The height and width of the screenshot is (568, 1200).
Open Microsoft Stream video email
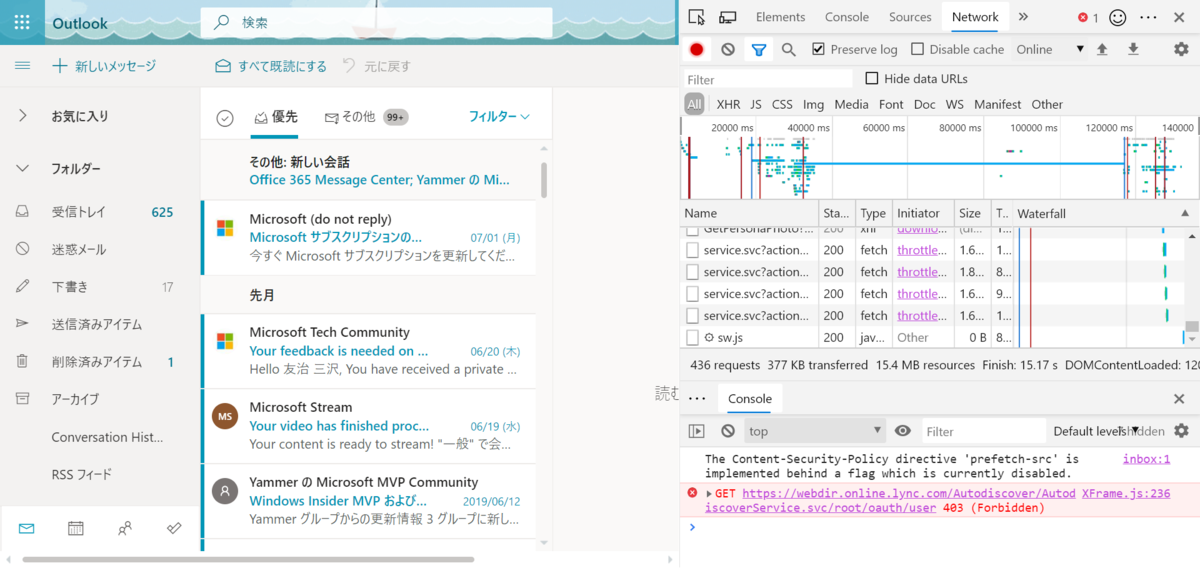click(x=368, y=426)
